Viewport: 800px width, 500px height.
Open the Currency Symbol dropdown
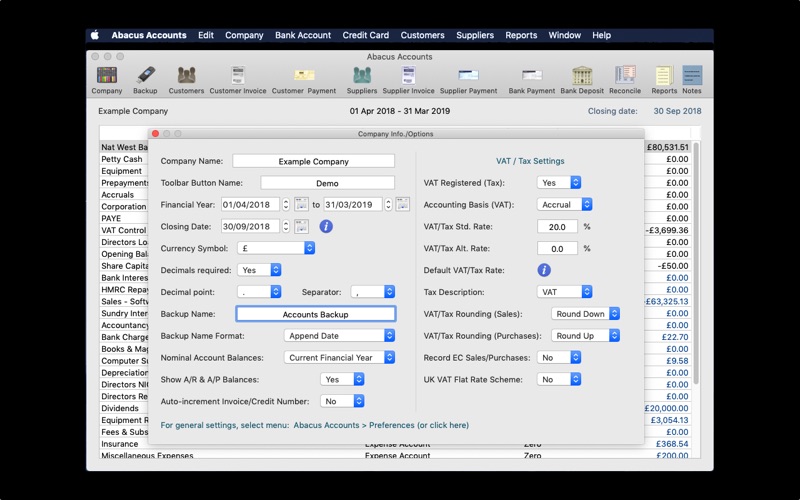276,248
